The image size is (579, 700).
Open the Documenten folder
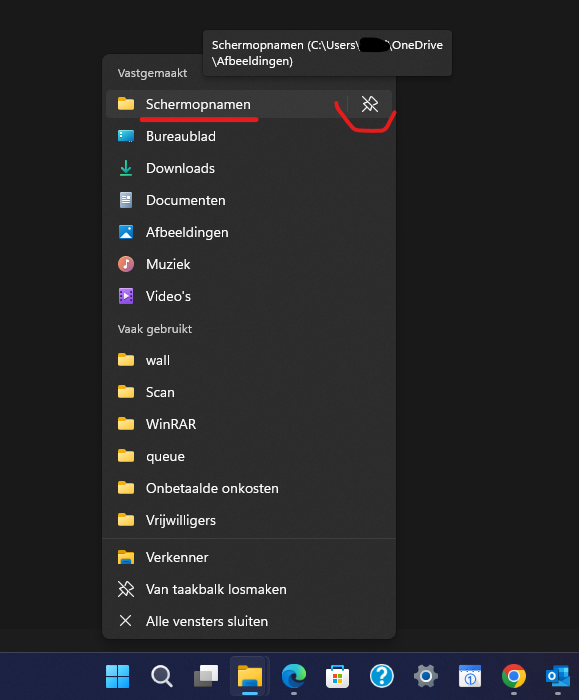[249, 200]
